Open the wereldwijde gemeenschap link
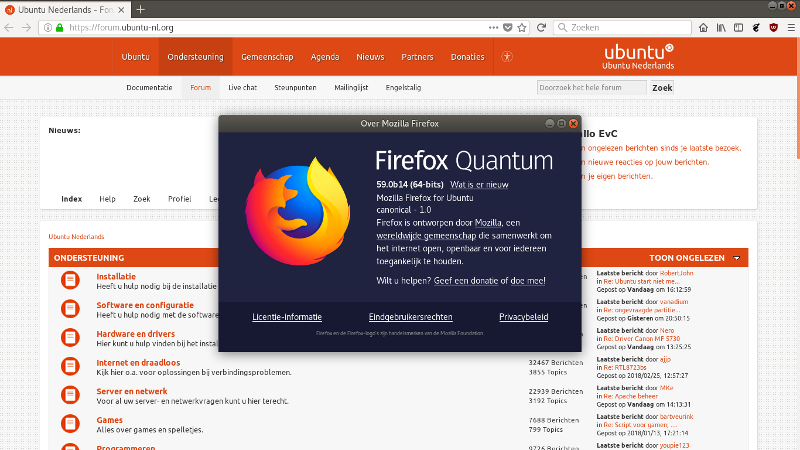The width and height of the screenshot is (800, 450). (x=426, y=236)
